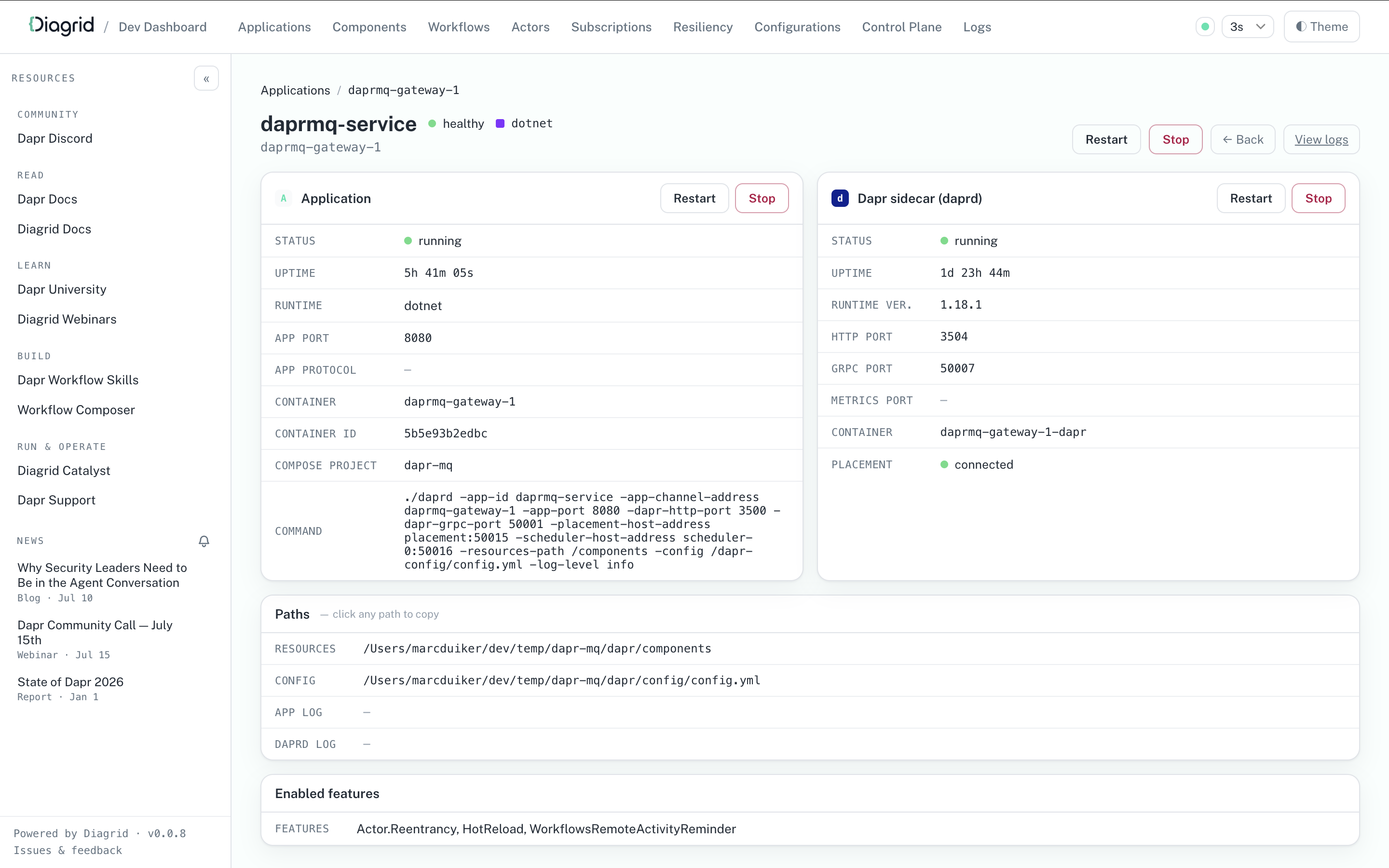Open the Configurations nav tab
Image resolution: width=1389 pixels, height=868 pixels.
pos(797,27)
